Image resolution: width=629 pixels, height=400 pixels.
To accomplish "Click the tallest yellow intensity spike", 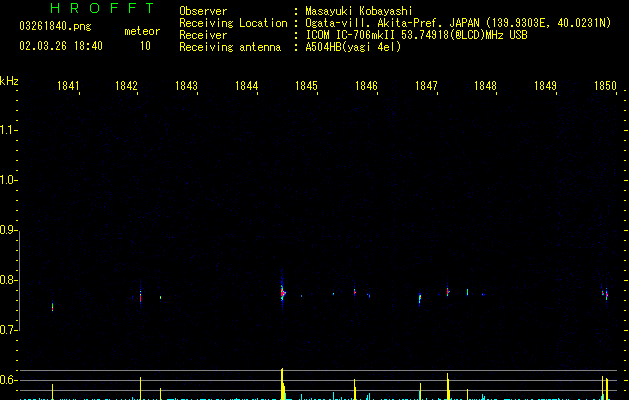I will pyautogui.click(x=282, y=383).
